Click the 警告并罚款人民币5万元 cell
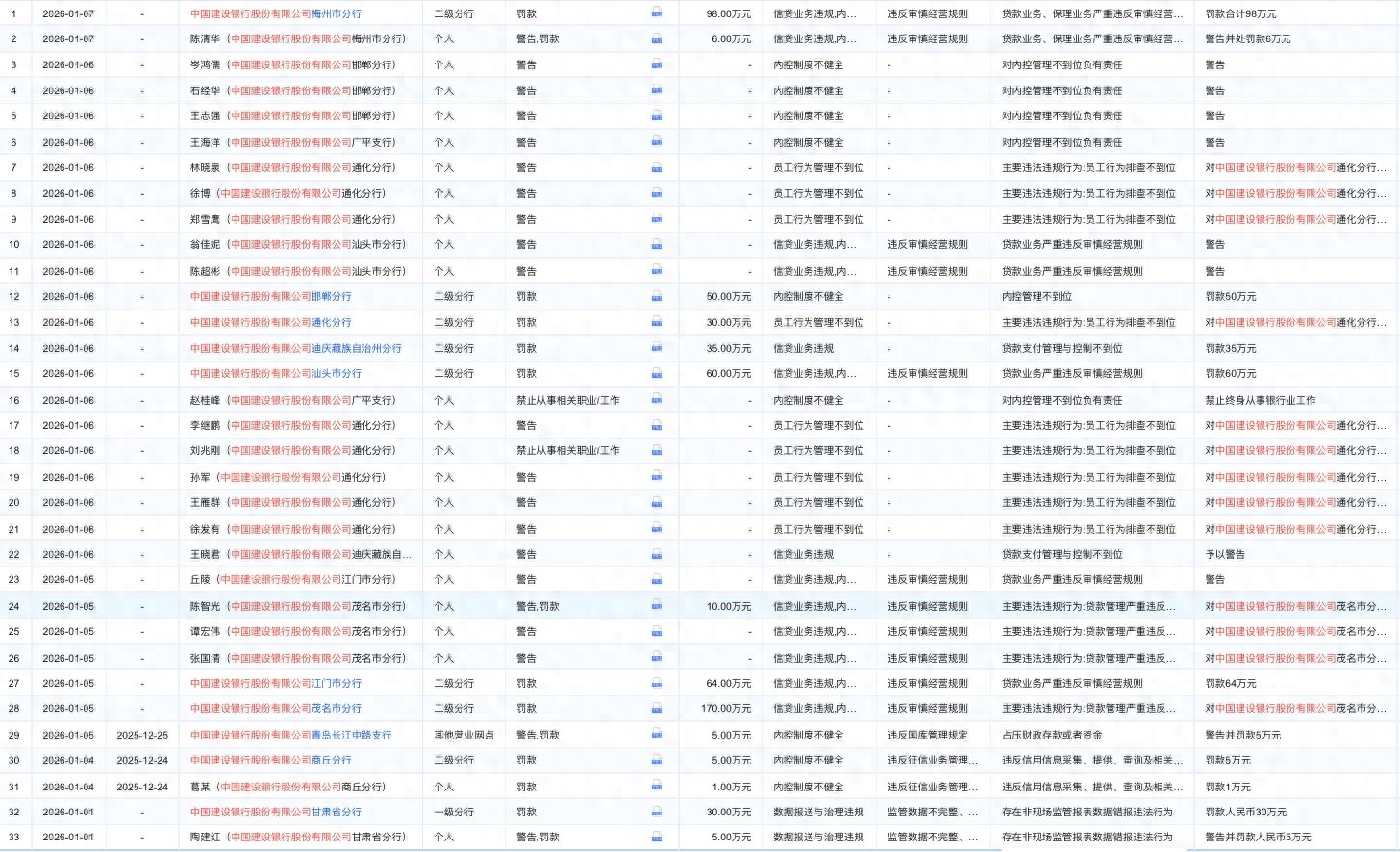 tap(1259, 837)
